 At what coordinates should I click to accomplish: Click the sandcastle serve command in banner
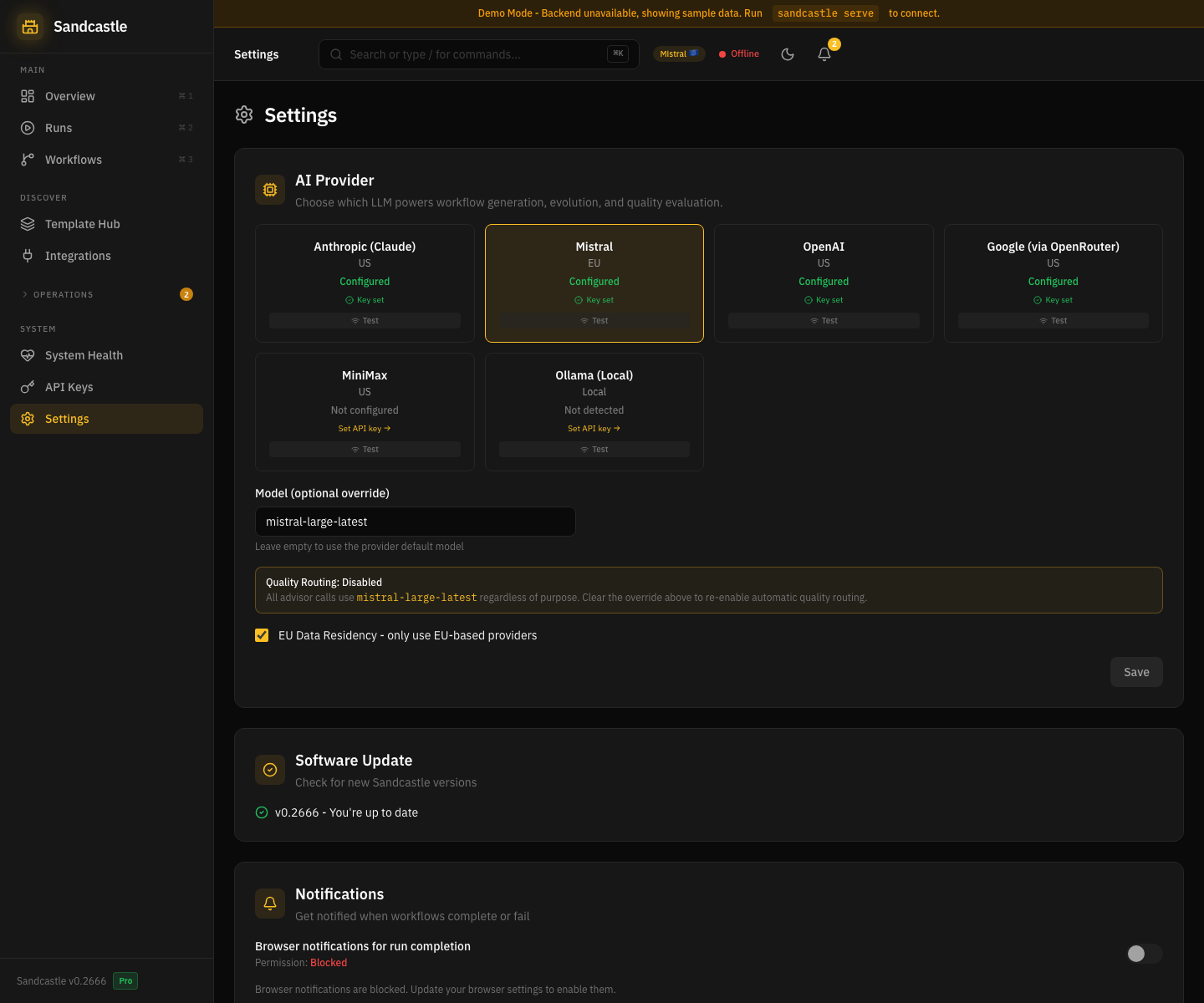(825, 13)
